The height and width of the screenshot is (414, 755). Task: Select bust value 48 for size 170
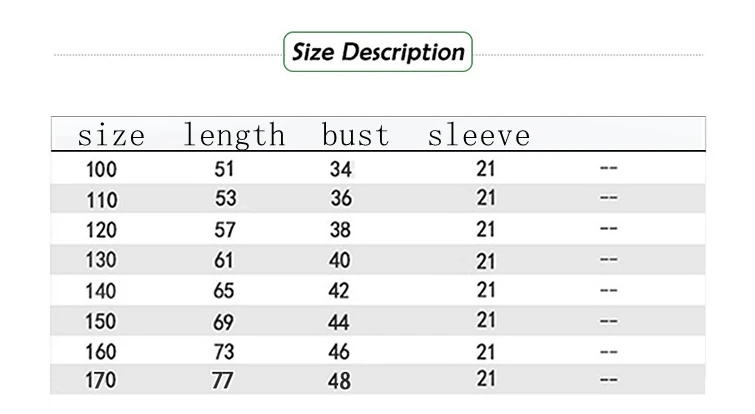[341, 382]
